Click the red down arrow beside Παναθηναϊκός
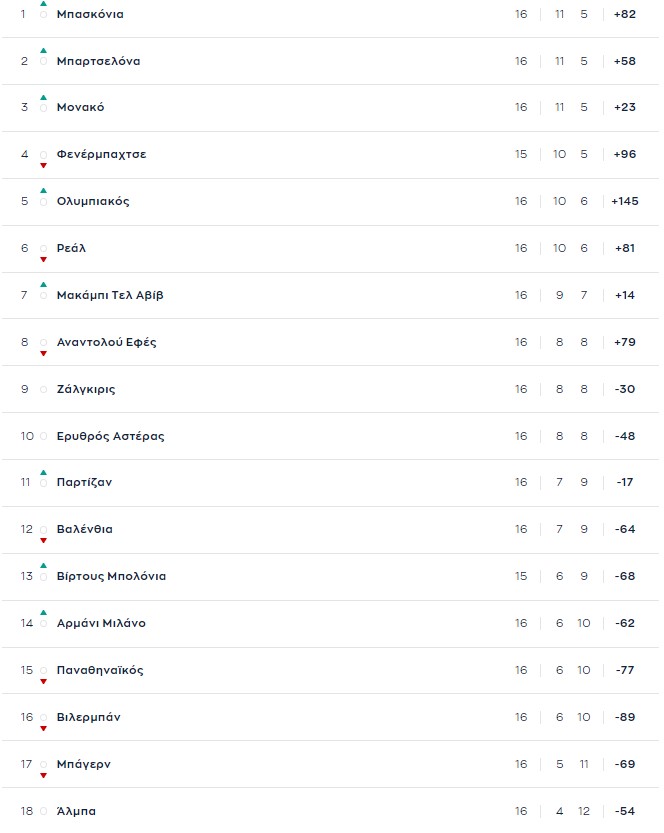664x833 pixels. pyautogui.click(x=43, y=682)
